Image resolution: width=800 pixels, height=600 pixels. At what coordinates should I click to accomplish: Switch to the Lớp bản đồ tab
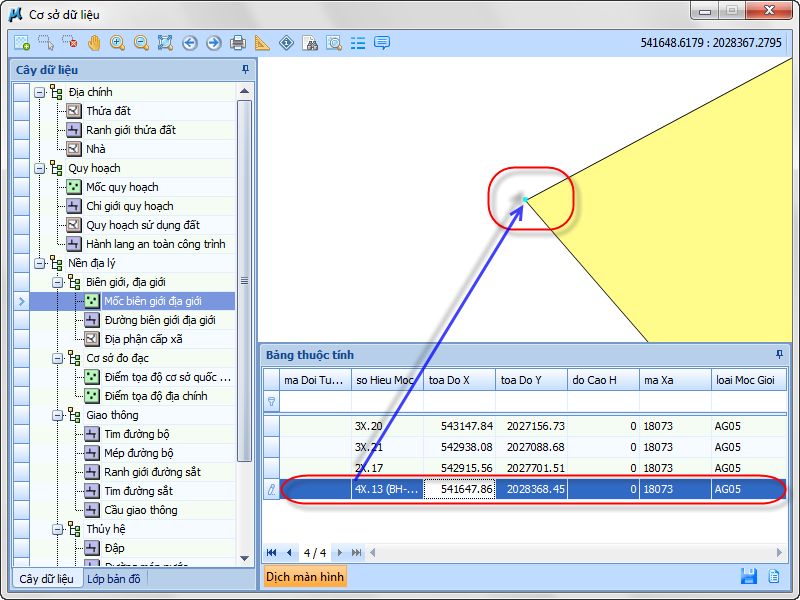(x=114, y=578)
